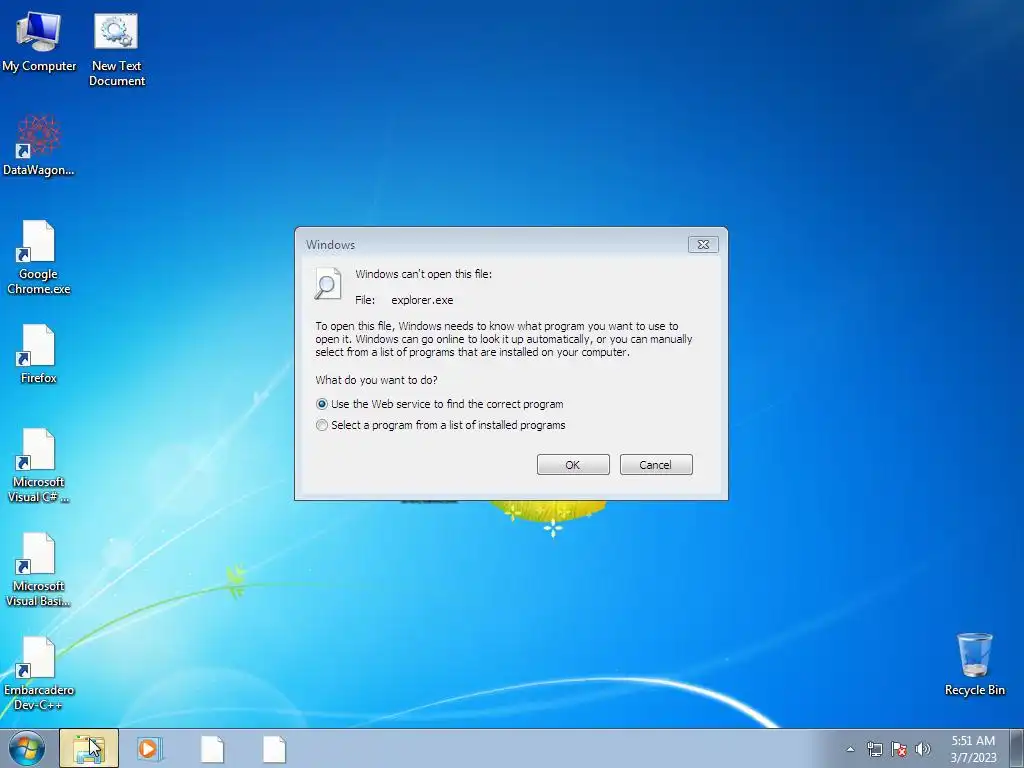Select the New Text Document desktop icon
This screenshot has width=1024, height=768.
[116, 49]
